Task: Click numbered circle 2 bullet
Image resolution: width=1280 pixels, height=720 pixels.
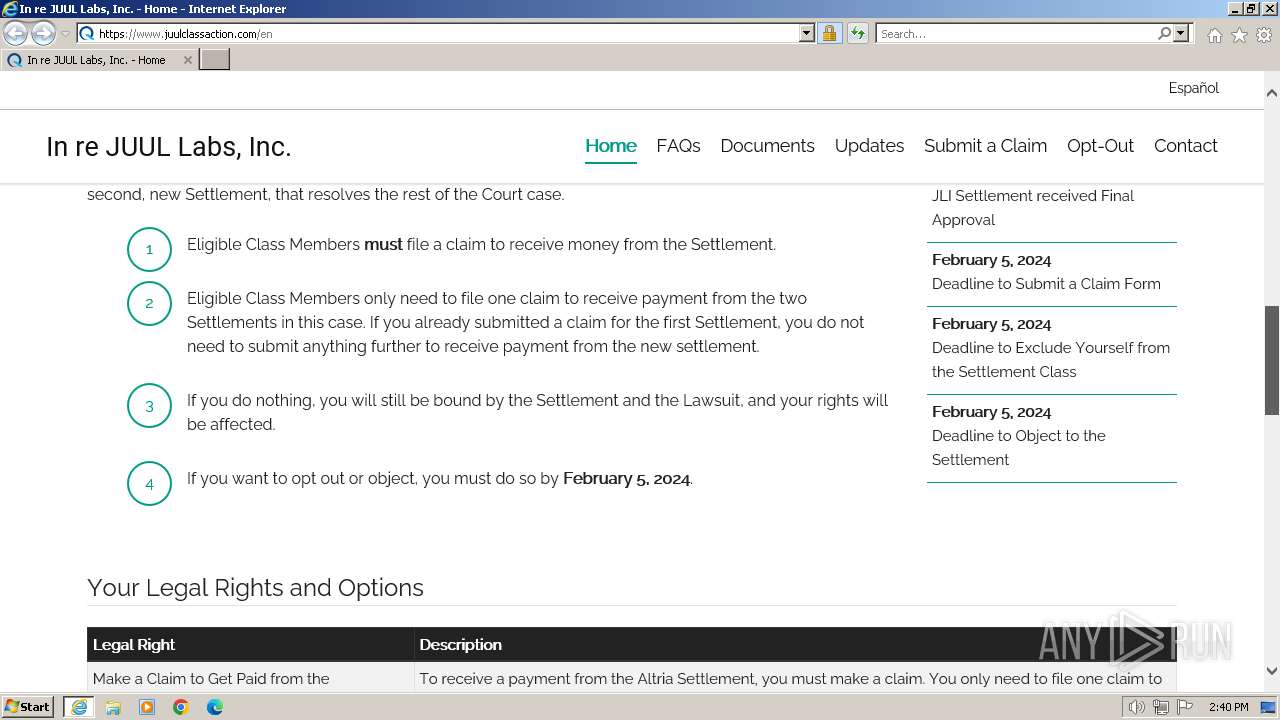Action: coord(149,303)
